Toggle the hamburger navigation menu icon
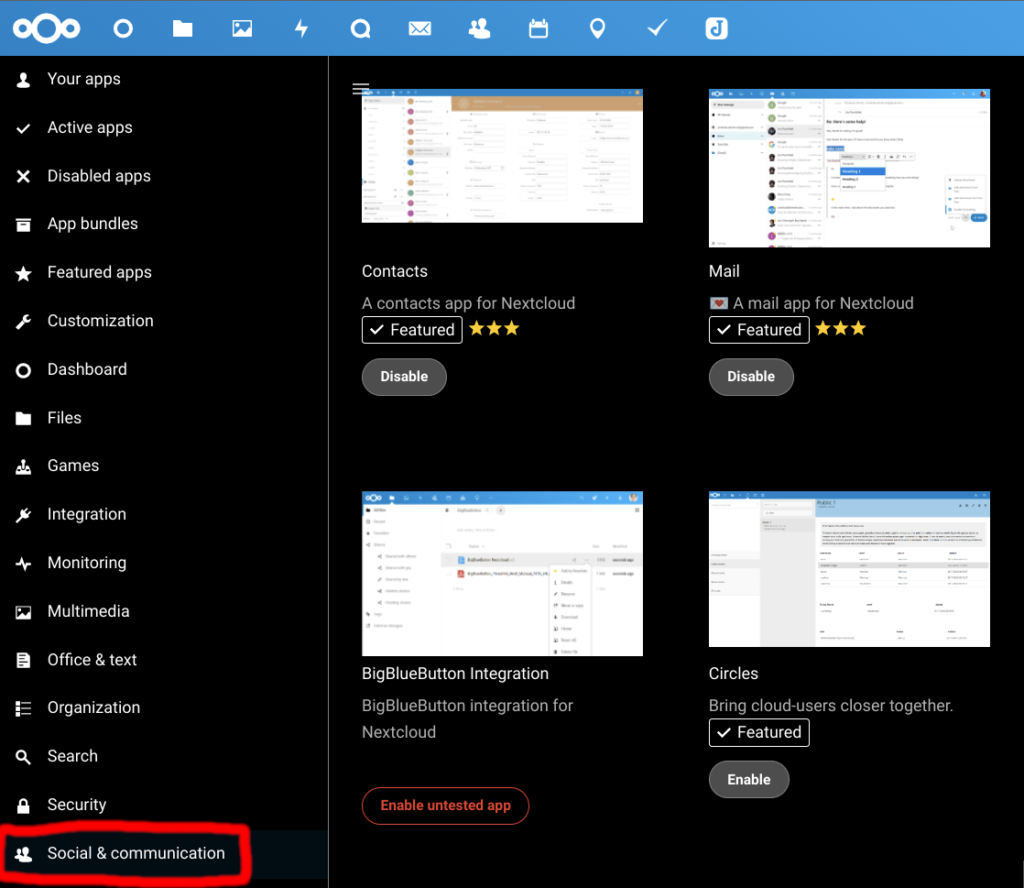The height and width of the screenshot is (888, 1024). tap(360, 88)
